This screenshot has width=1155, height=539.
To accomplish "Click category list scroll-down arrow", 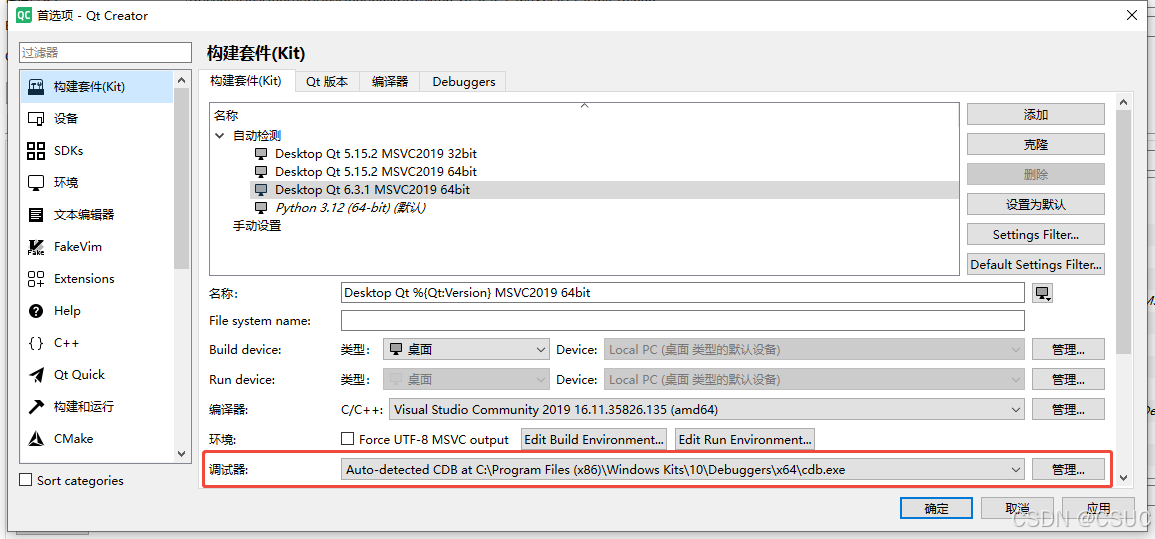I will click(182, 454).
